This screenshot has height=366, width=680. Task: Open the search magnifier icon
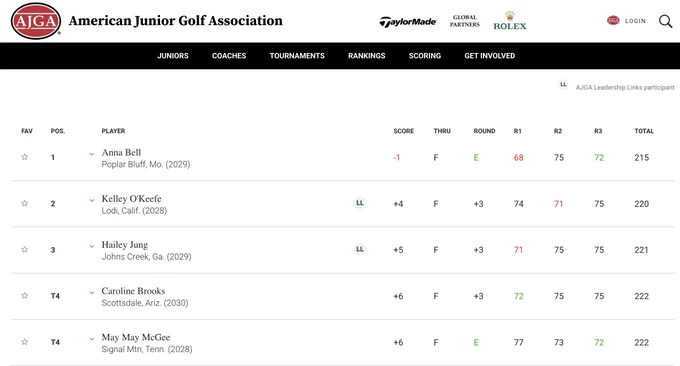pos(665,21)
